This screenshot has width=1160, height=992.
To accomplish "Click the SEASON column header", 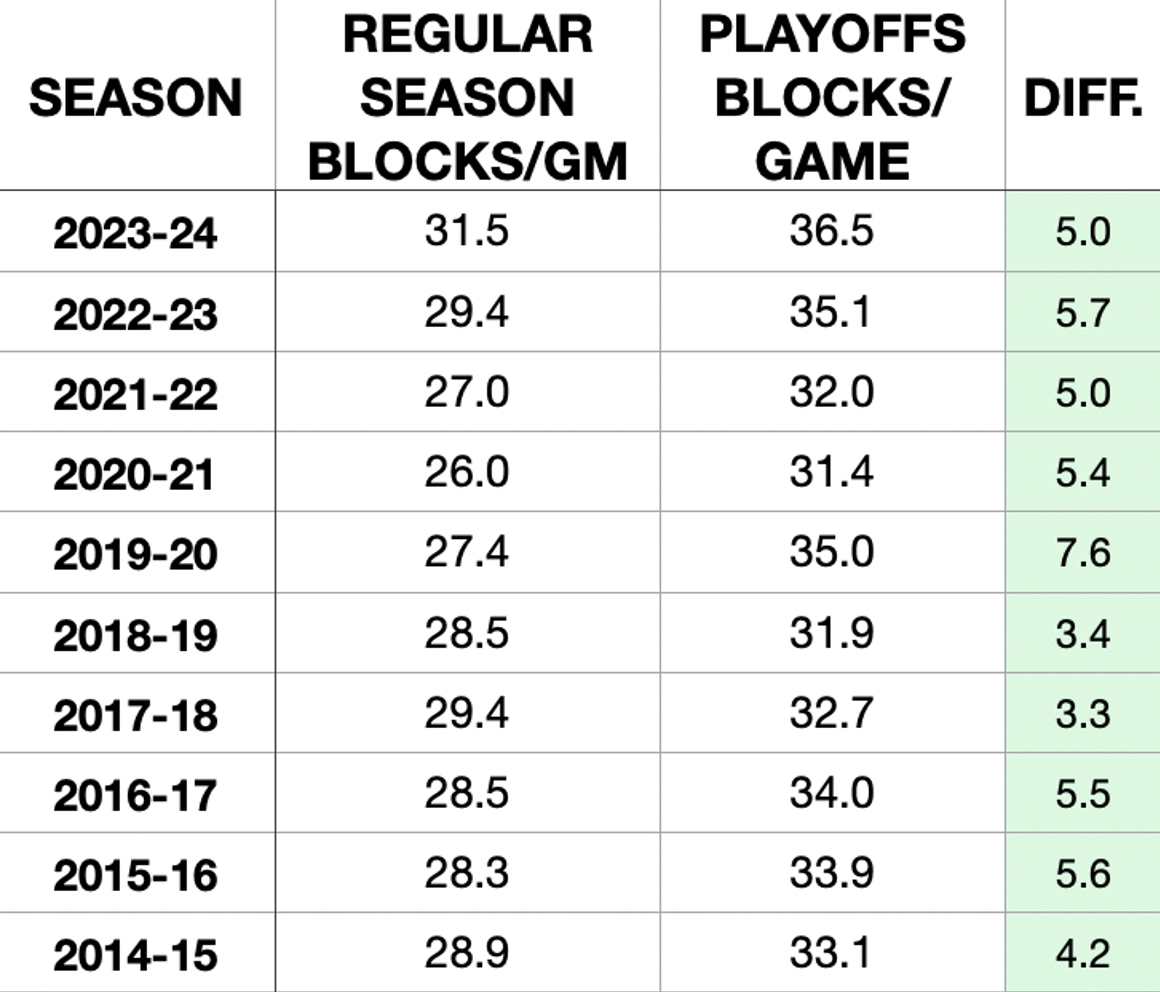I will click(136, 98).
